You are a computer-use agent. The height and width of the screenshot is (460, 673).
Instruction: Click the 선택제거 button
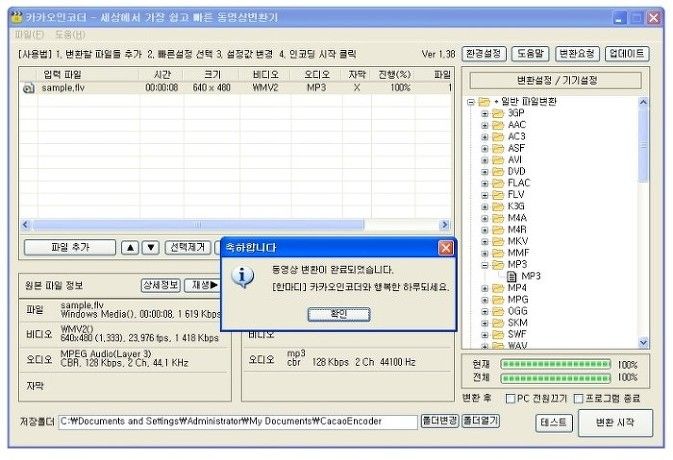pos(188,248)
